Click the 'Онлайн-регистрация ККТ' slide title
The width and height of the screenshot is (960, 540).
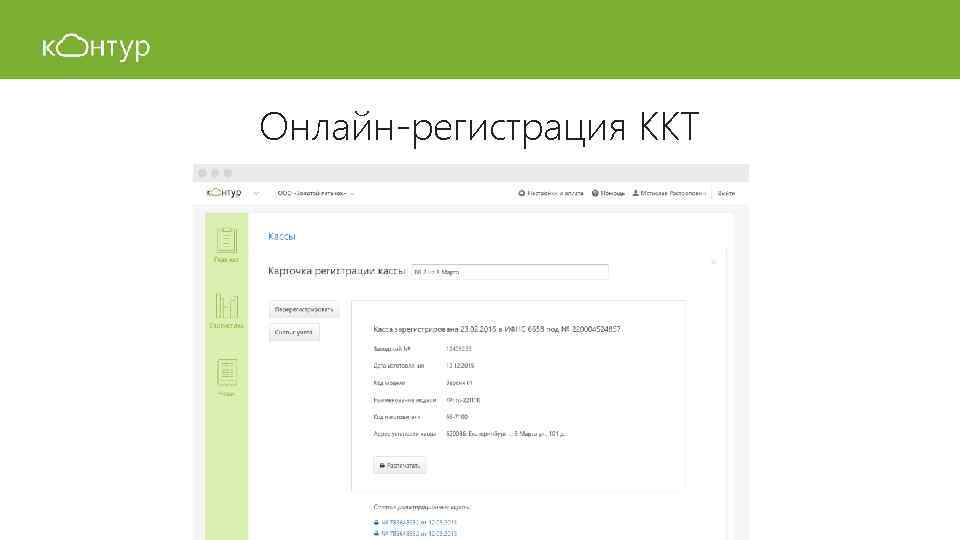[479, 127]
